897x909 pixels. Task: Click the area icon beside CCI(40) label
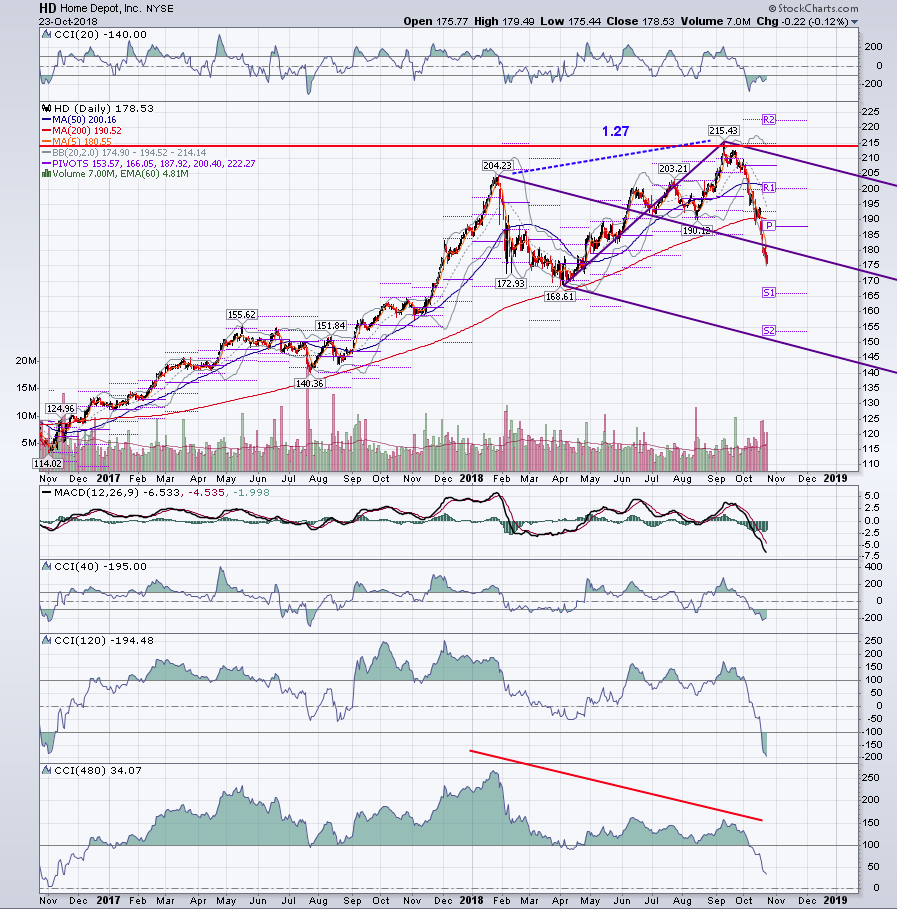46,566
